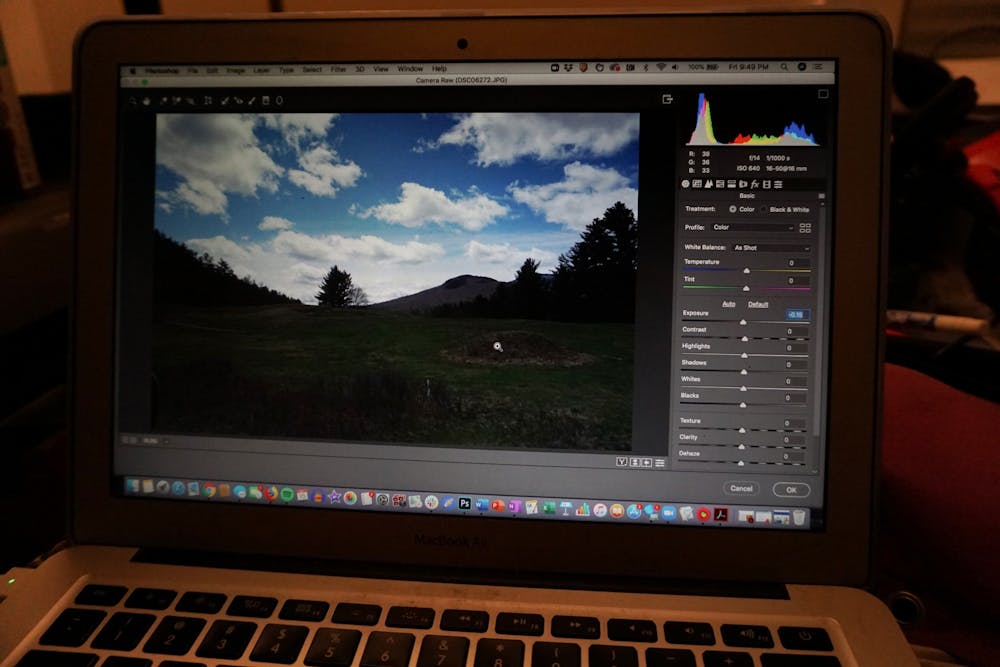Open the Filter menu in menu bar
Image resolution: width=1000 pixels, height=667 pixels.
pos(339,69)
